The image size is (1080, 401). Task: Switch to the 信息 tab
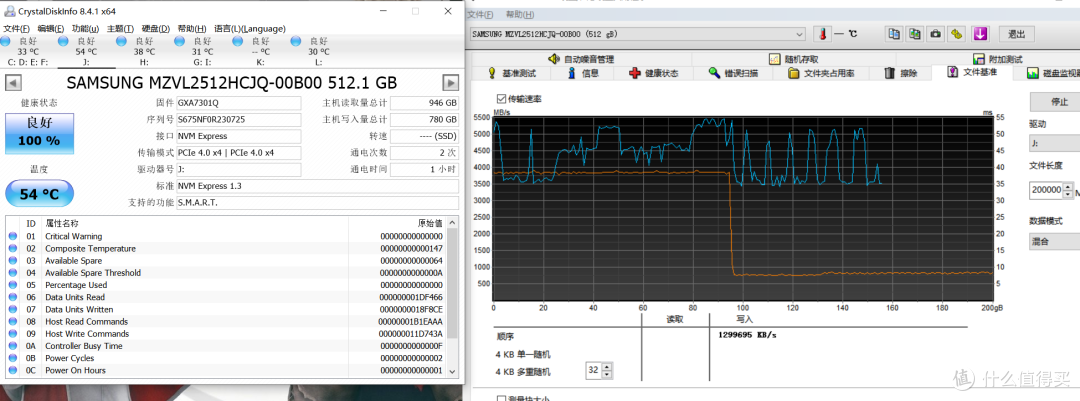click(x=583, y=73)
